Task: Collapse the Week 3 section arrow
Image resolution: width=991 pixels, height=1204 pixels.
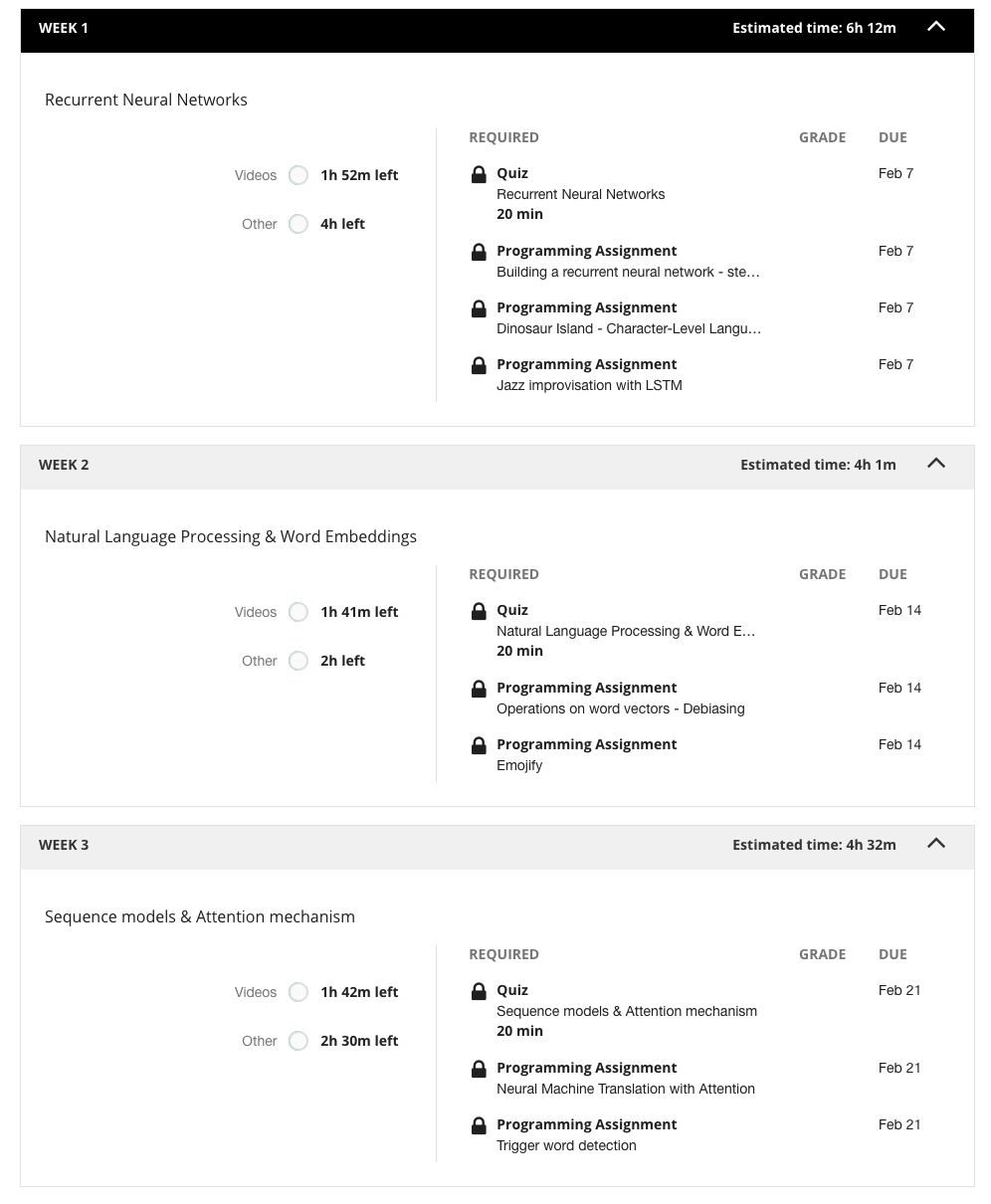Action: 936,844
